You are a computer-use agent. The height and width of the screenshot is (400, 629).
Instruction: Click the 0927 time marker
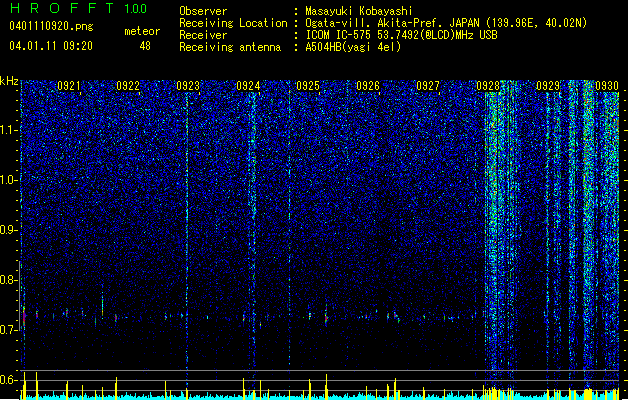428,86
